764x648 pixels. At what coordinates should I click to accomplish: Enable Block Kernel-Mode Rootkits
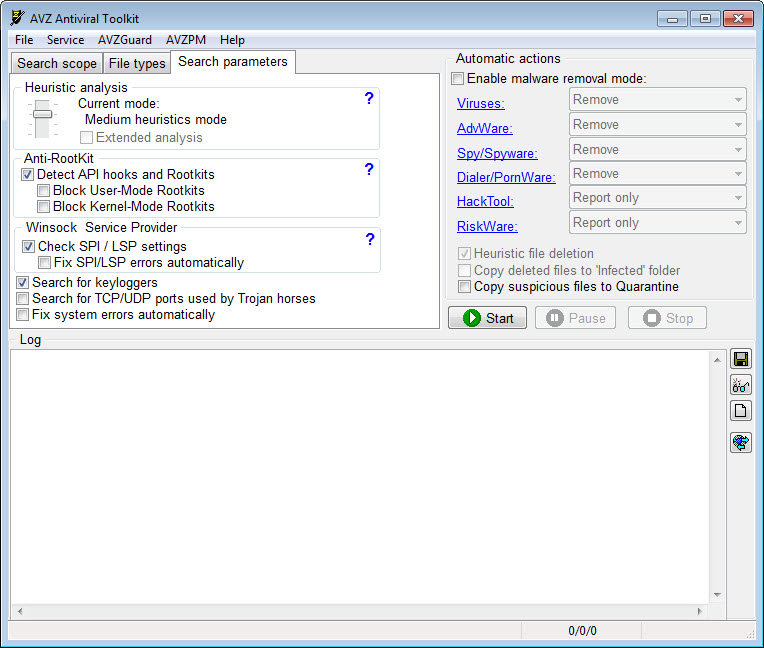pos(43,207)
